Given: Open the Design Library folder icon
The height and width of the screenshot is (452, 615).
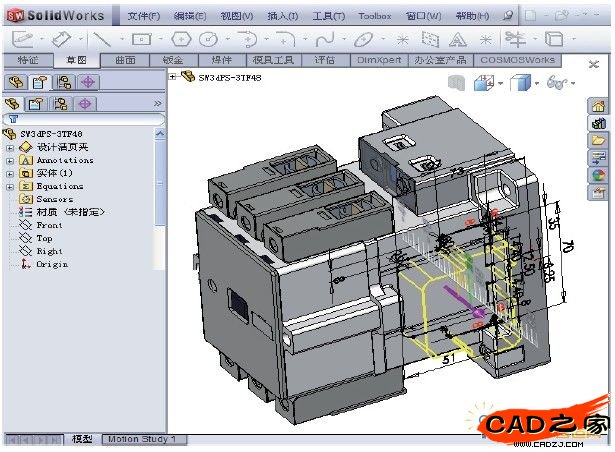Looking at the screenshot, I should coord(598,140).
